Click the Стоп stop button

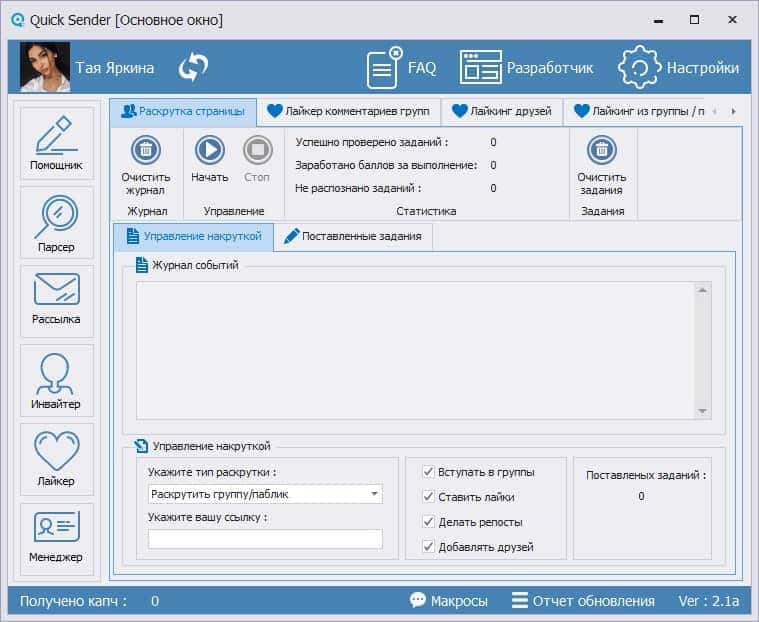coord(258,150)
